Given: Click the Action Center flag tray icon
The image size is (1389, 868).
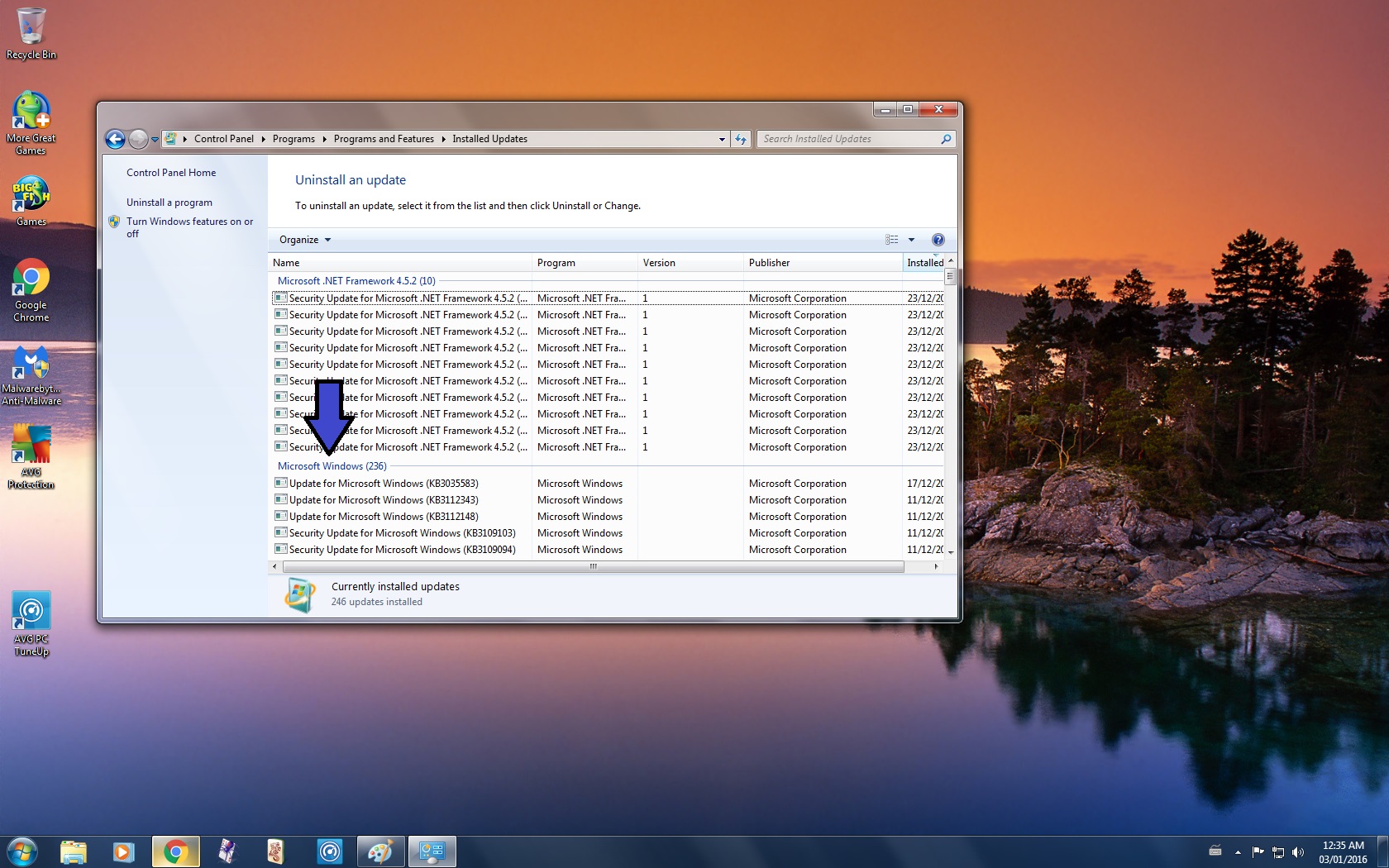Looking at the screenshot, I should pos(1258,851).
